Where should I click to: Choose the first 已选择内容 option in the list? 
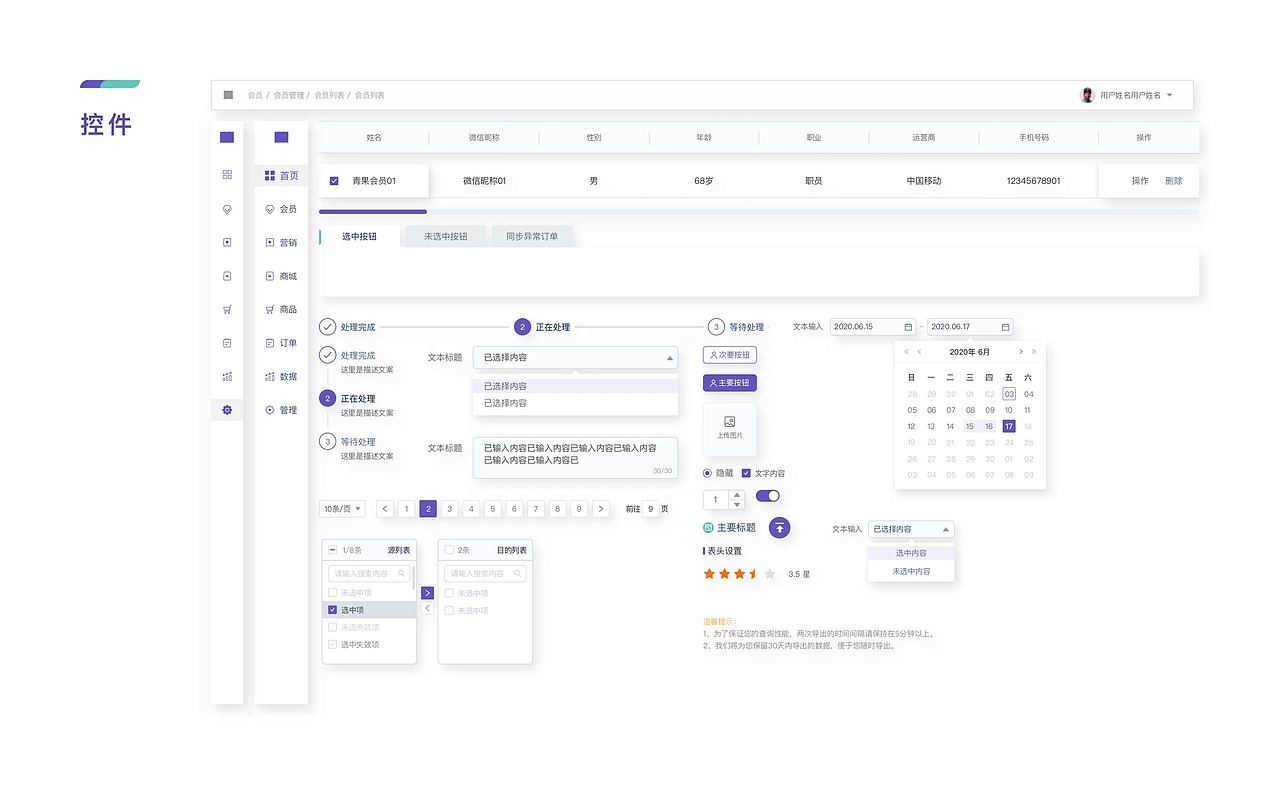click(575, 386)
